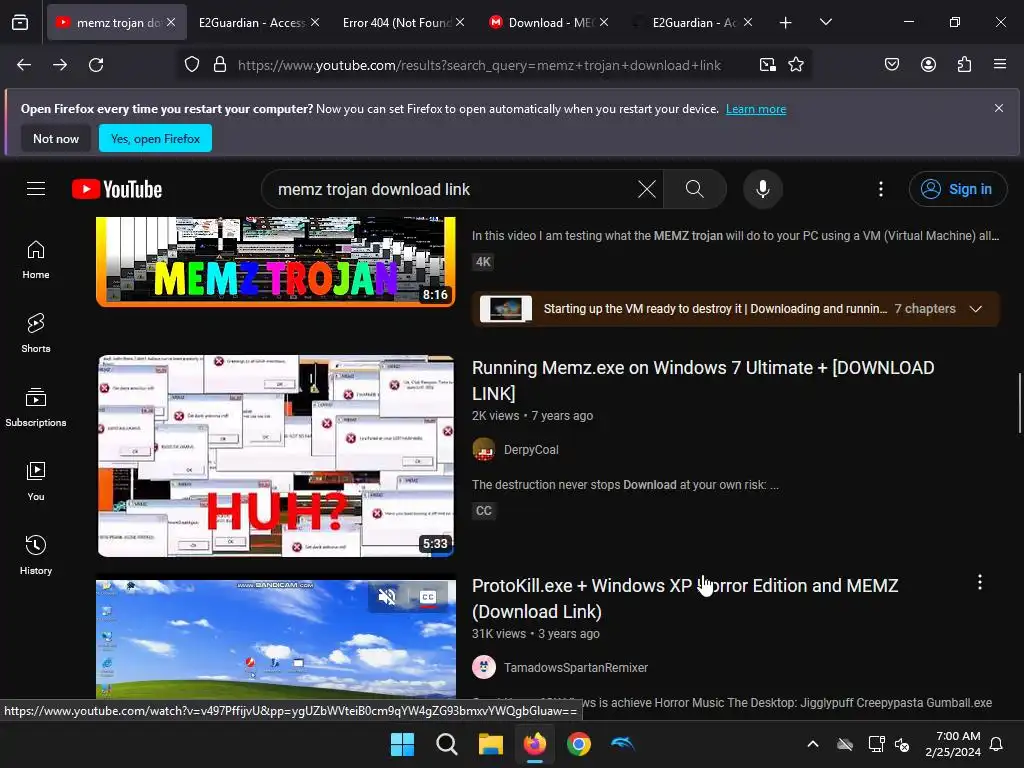Go back to previous page
The image size is (1024, 768).
(x=24, y=65)
